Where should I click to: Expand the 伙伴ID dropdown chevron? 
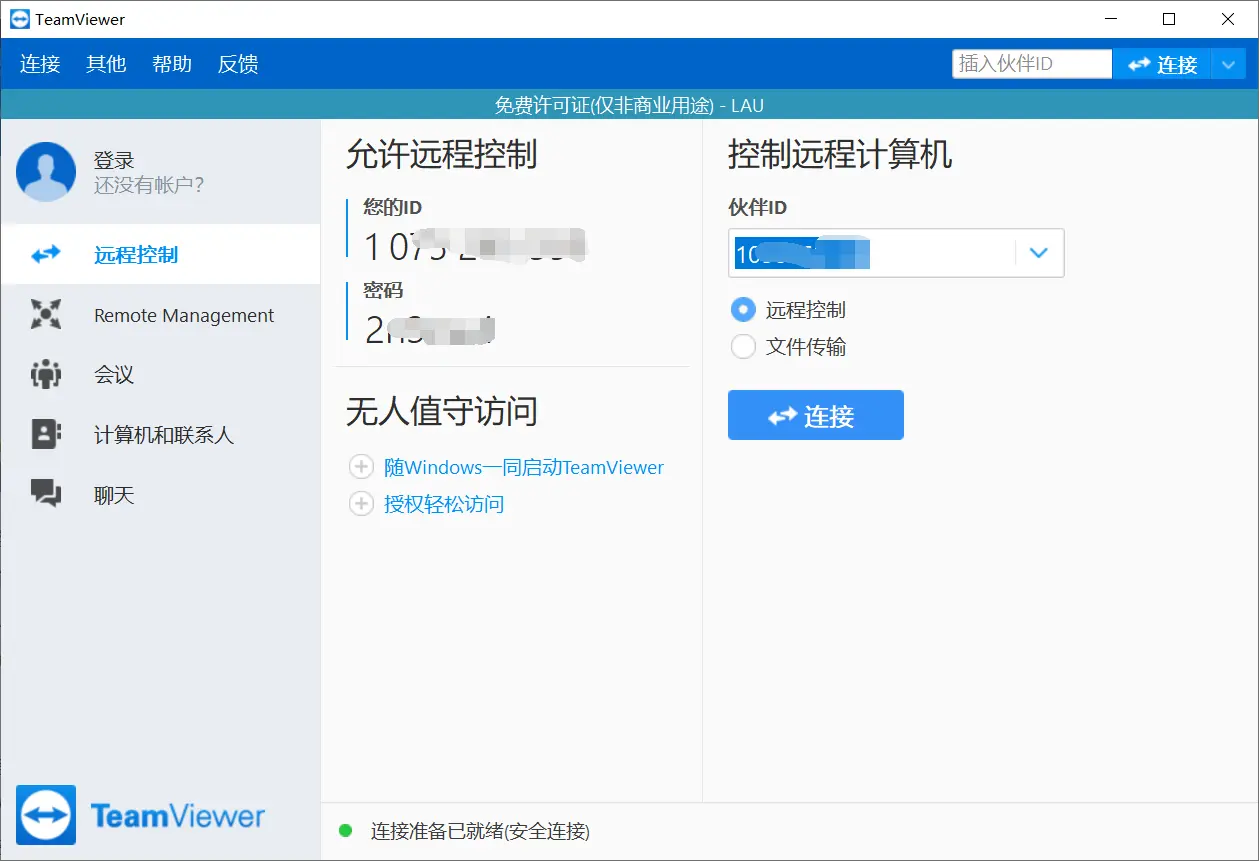coord(1039,253)
